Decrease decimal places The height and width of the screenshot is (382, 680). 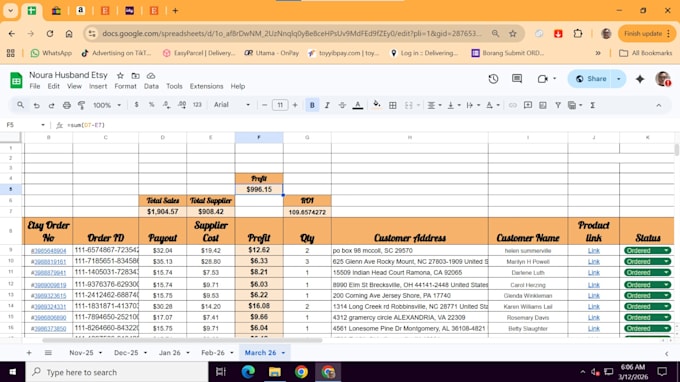tap(167, 105)
